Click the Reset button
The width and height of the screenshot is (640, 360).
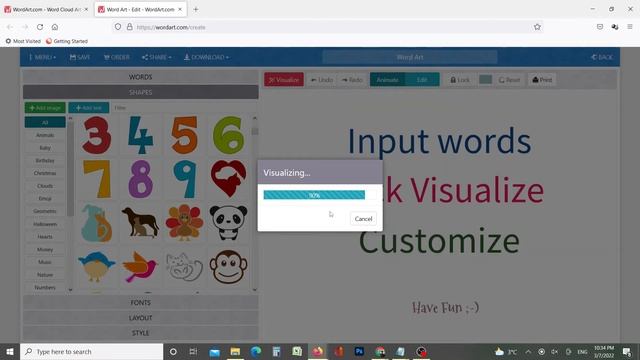pos(509,80)
